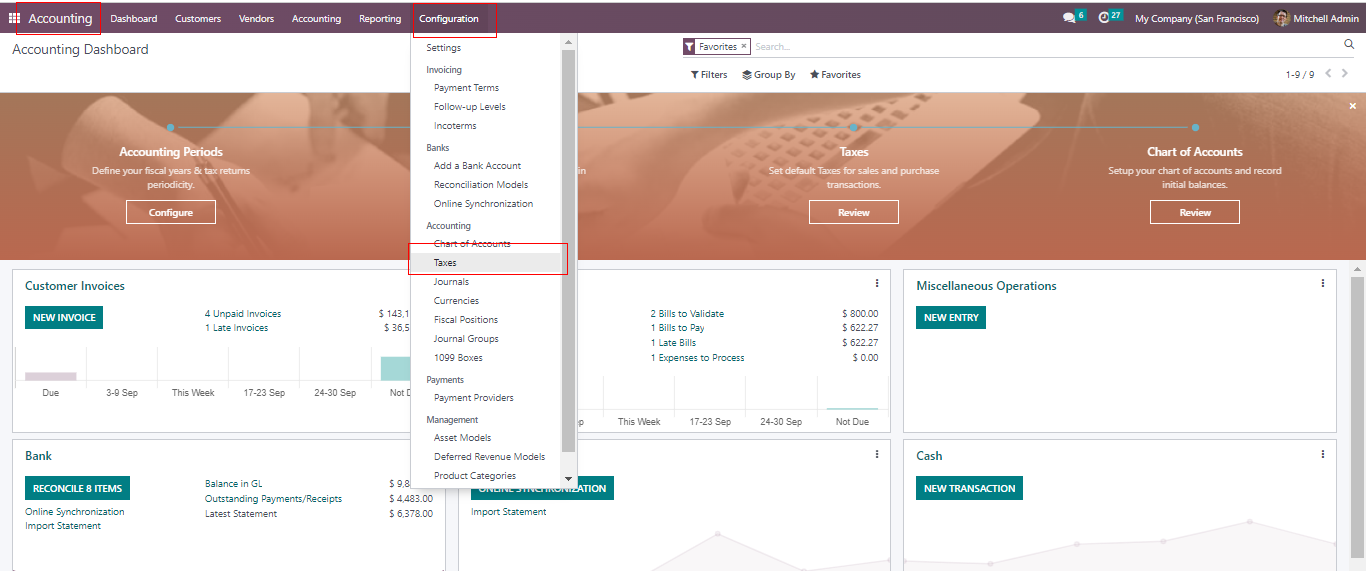
Task: Click the NEW INVOICE button
Action: pyautogui.click(x=64, y=318)
